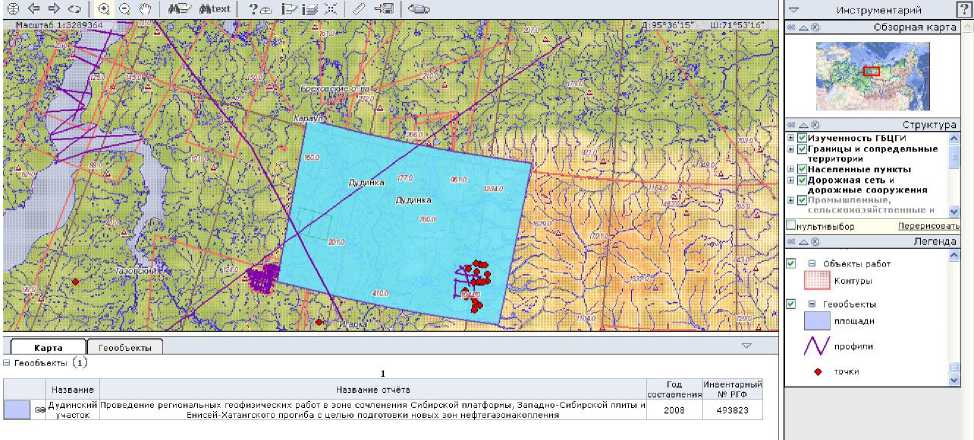This screenshot has height=440, width=974.
Task: Click the report title text starting Проведение региональных
Action: pyautogui.click(x=373, y=410)
